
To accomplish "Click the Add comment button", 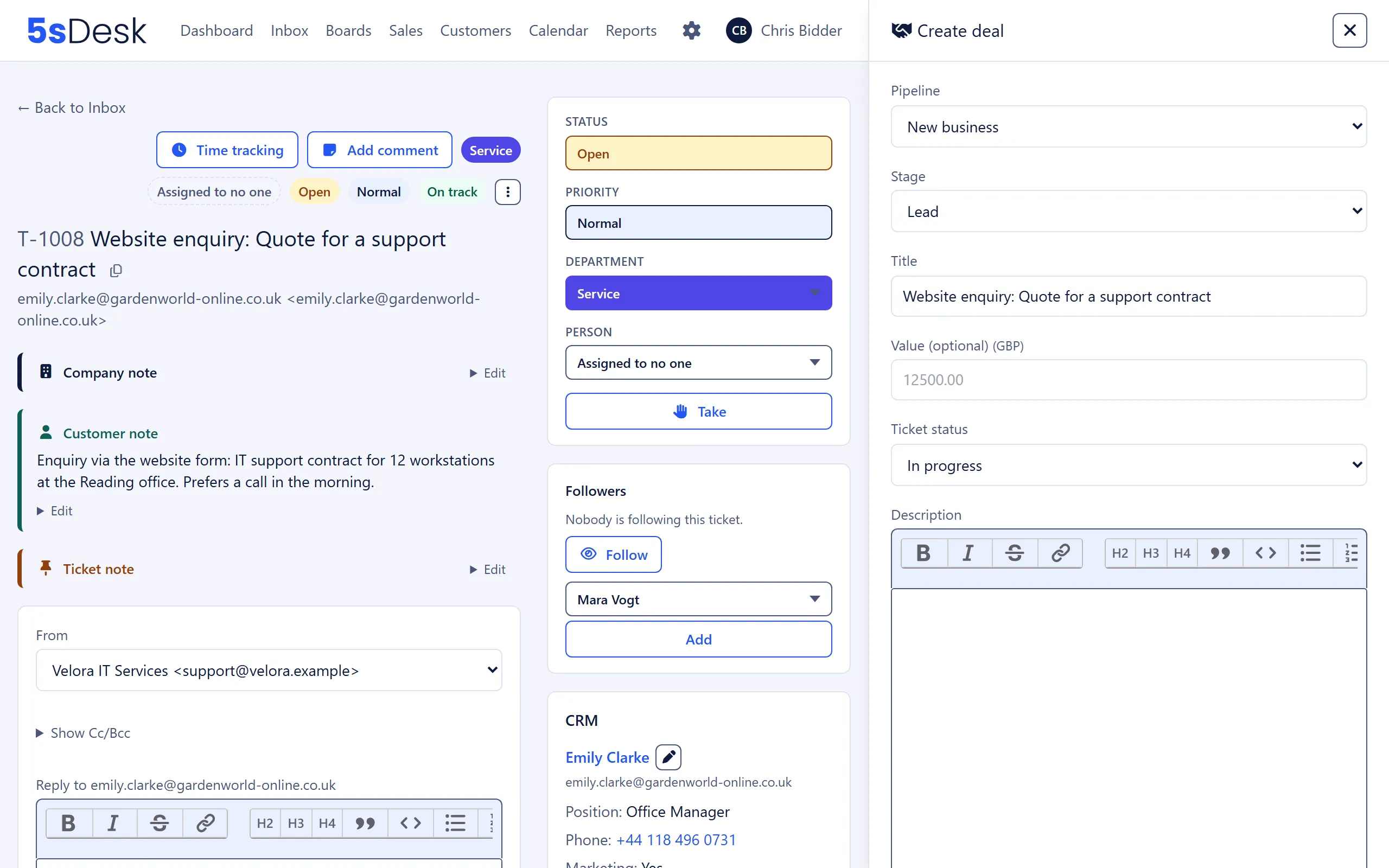I will (x=379, y=150).
